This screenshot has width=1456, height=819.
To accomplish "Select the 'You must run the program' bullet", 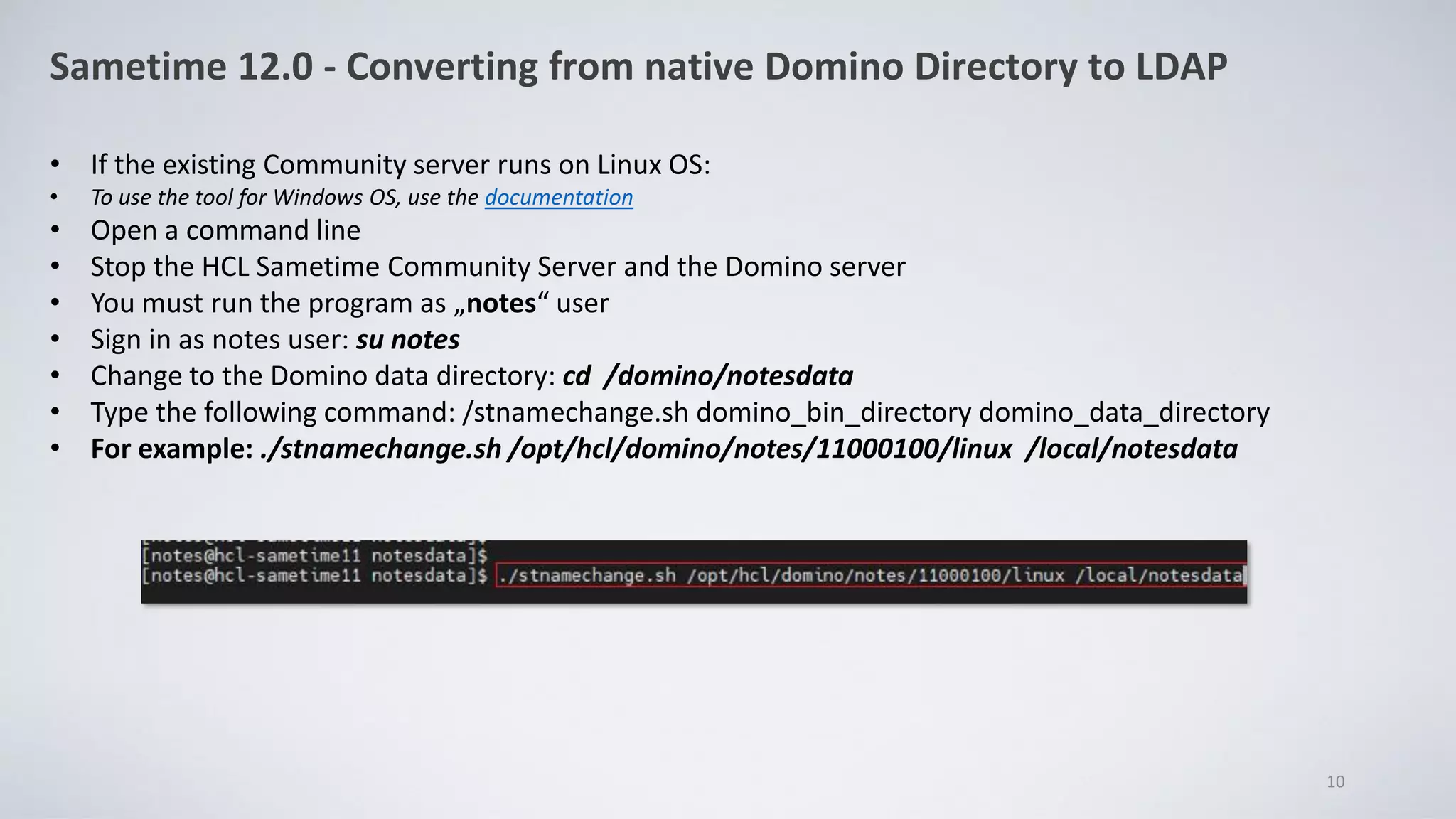I will click(x=349, y=303).
